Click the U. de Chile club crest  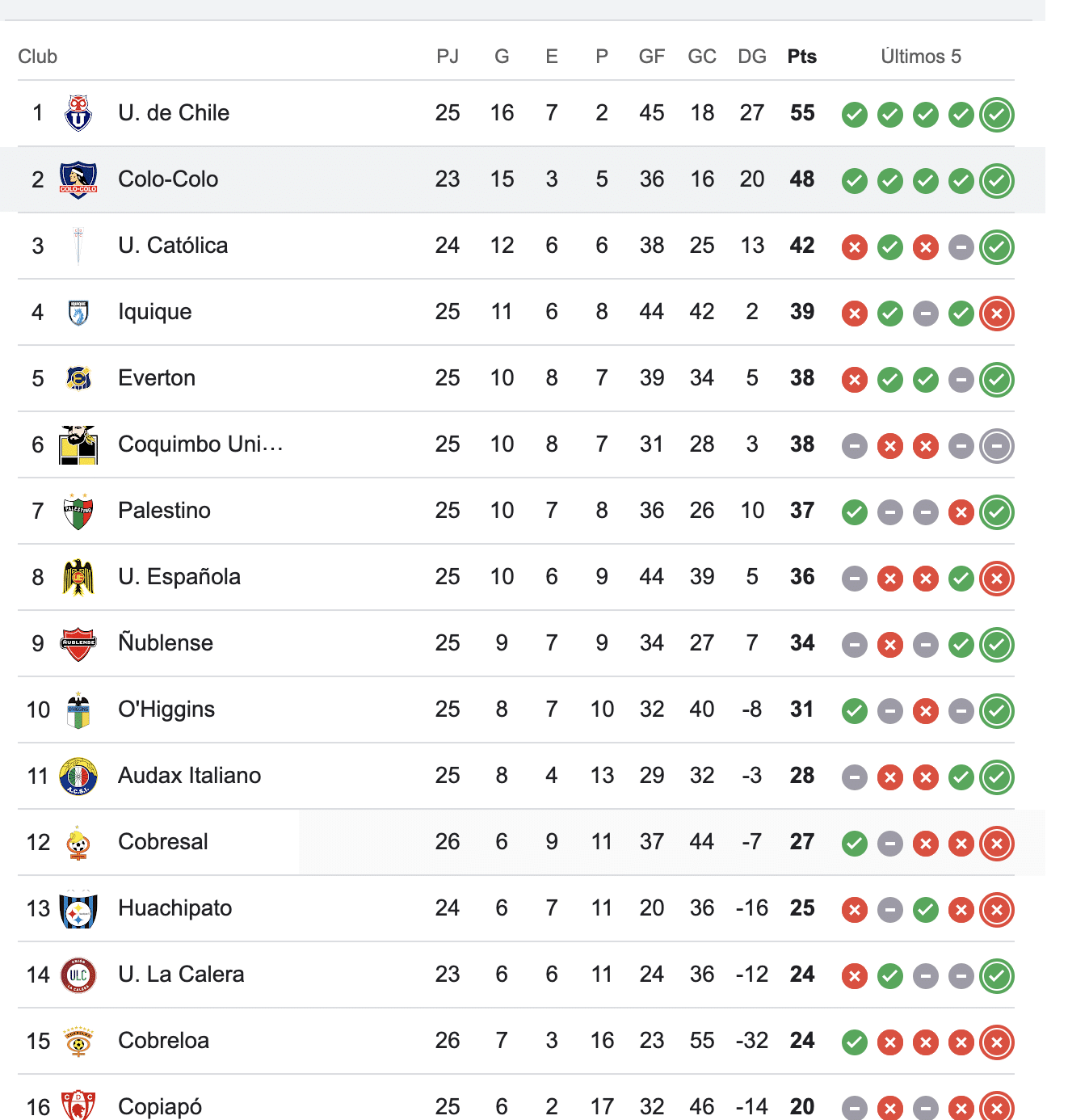[x=78, y=113]
